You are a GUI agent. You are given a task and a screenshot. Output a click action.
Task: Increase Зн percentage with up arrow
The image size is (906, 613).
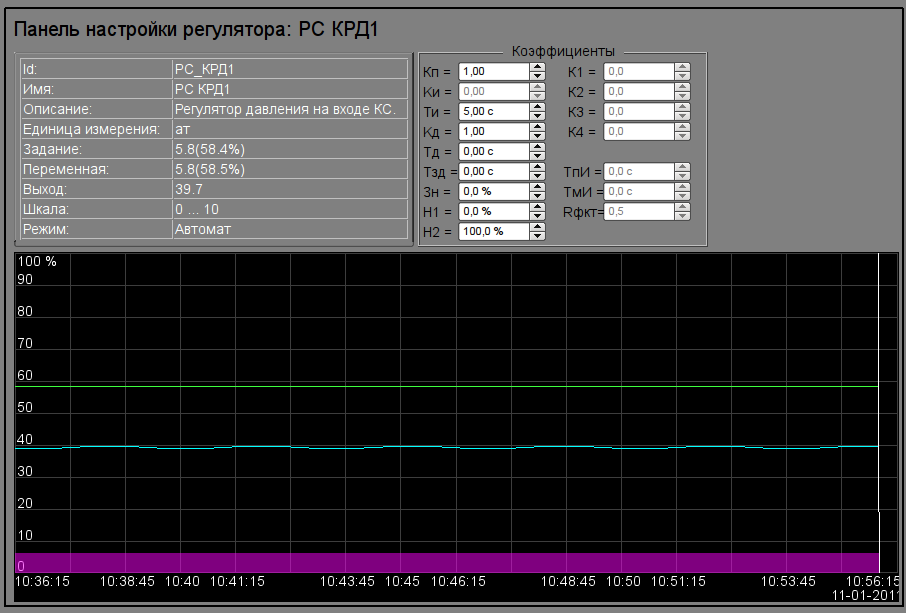[x=537, y=187]
